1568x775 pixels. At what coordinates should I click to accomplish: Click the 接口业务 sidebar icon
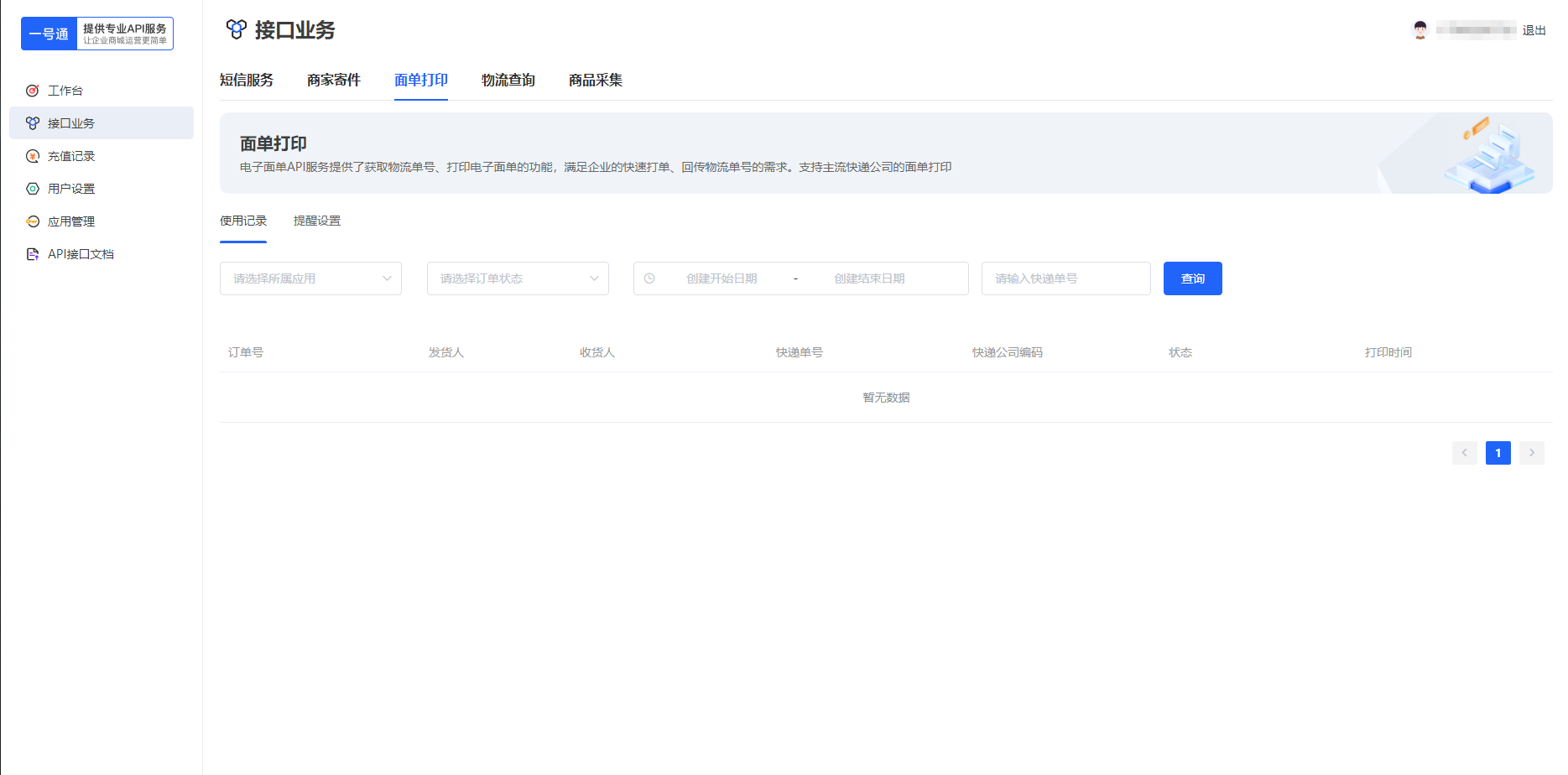33,123
